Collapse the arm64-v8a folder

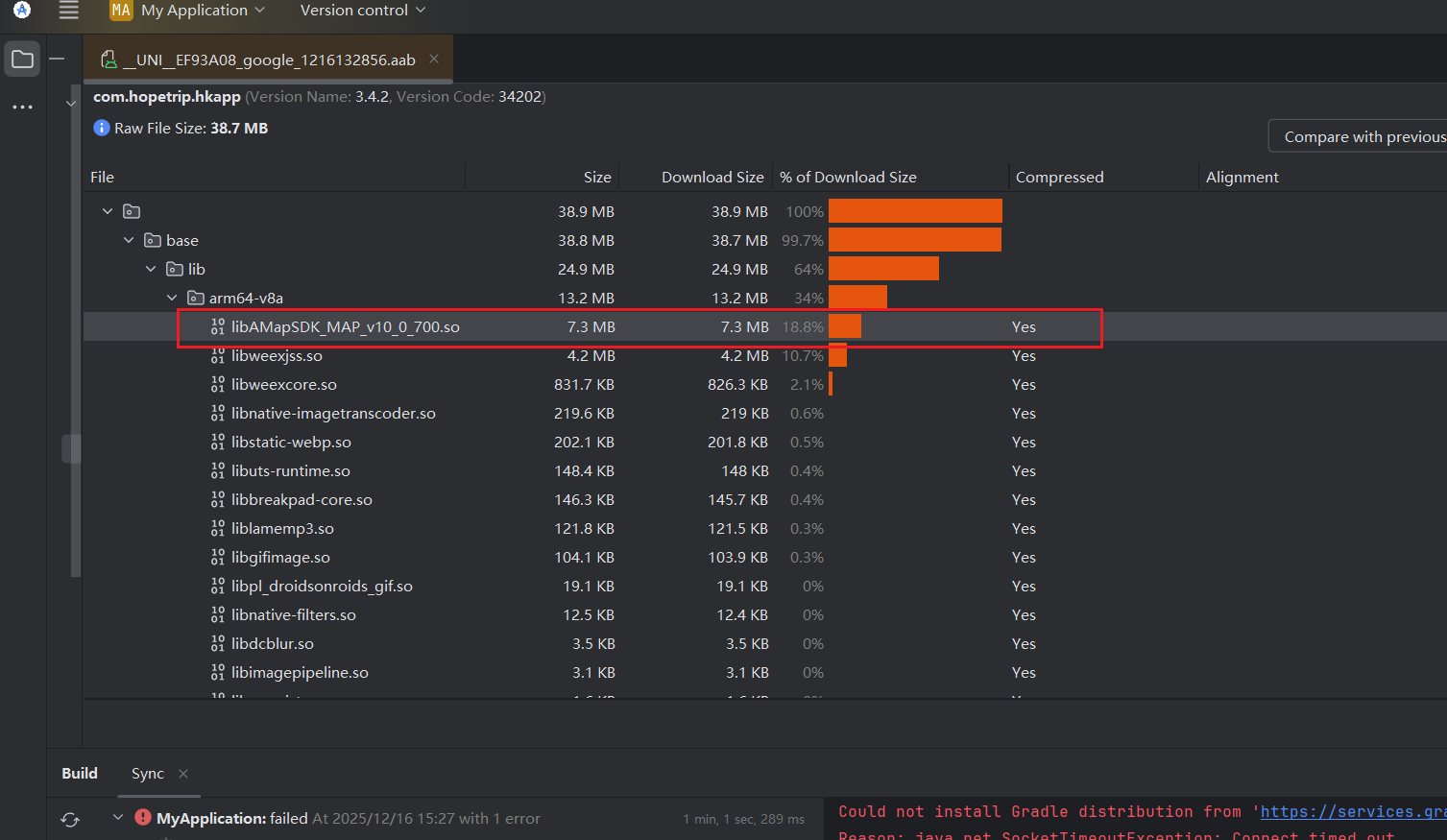point(172,298)
